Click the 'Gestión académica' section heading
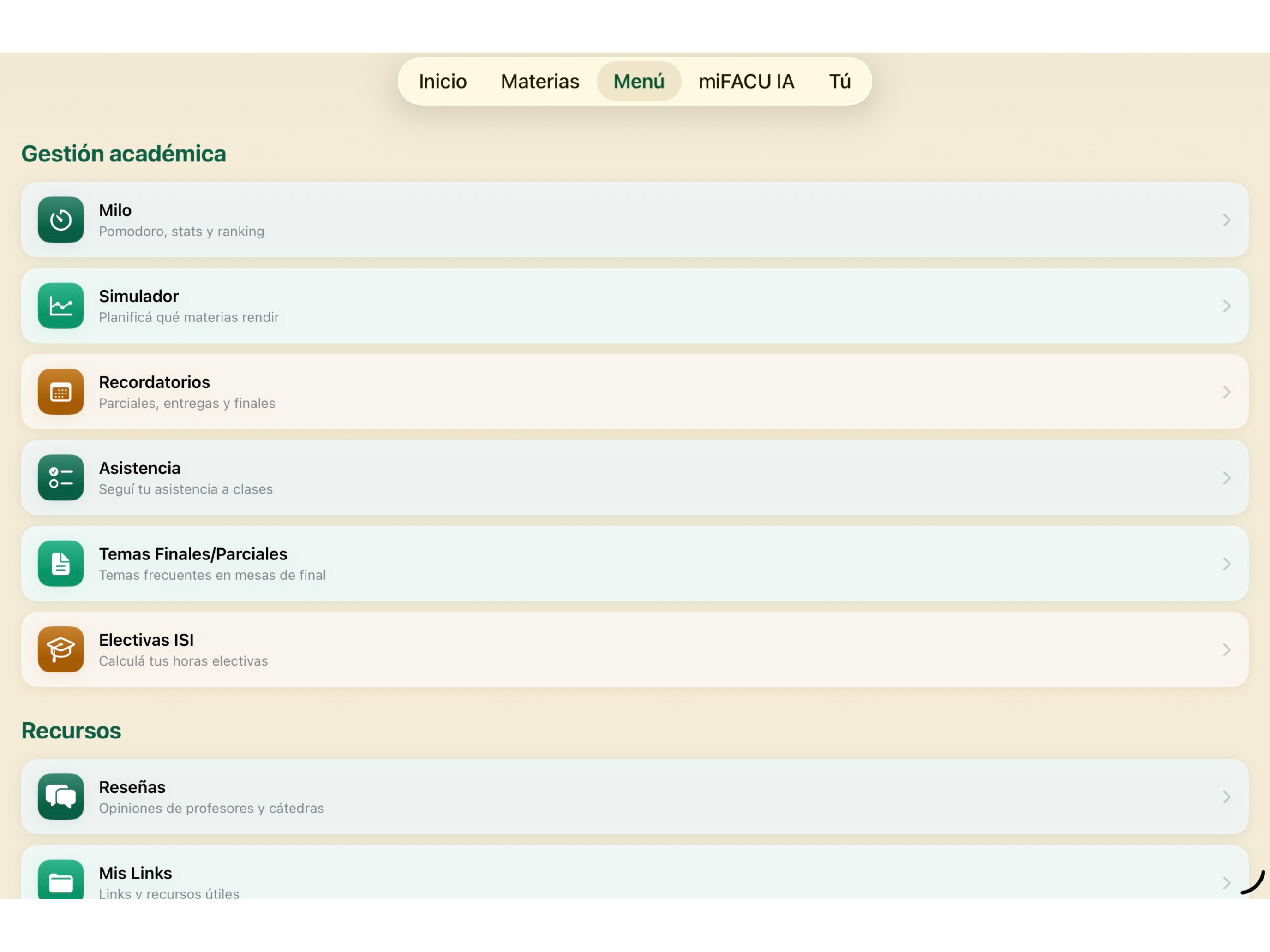 [123, 154]
